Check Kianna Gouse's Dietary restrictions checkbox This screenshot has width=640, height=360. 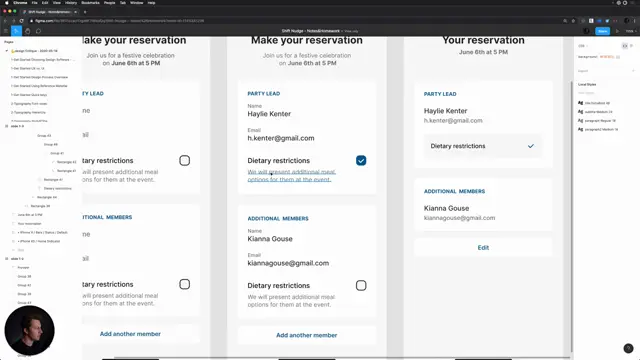(361, 285)
